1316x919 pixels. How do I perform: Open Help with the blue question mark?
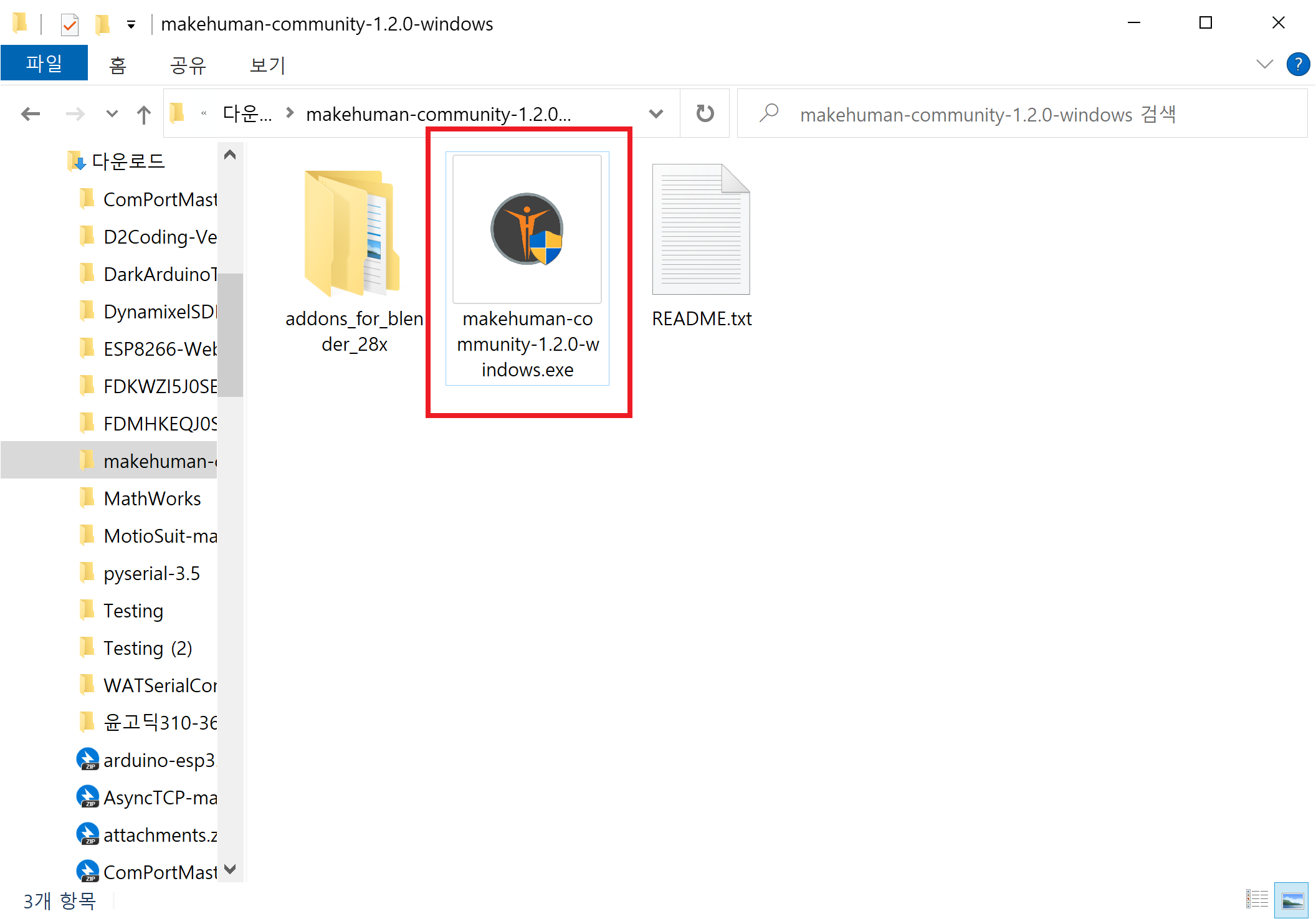coord(1298,64)
